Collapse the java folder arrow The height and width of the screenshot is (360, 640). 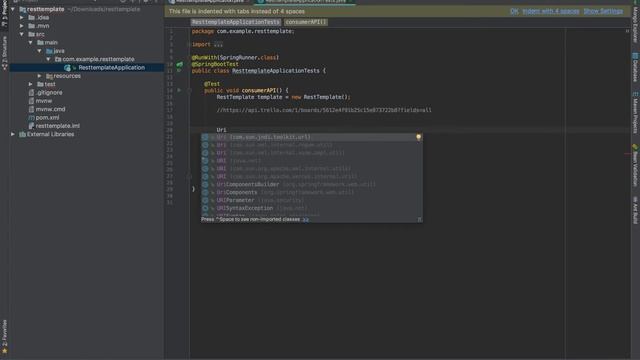(40, 51)
